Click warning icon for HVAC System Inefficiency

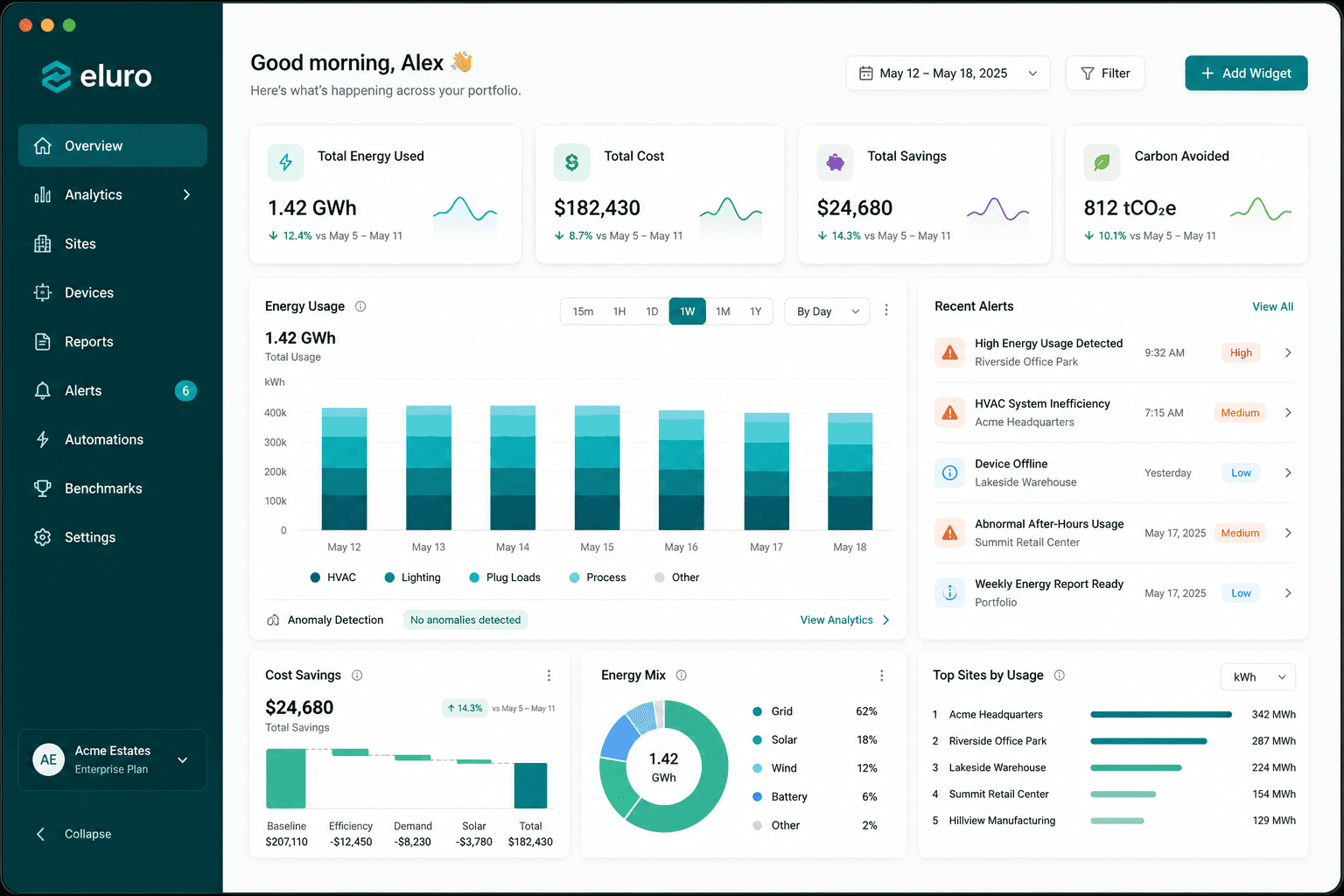[x=949, y=412]
